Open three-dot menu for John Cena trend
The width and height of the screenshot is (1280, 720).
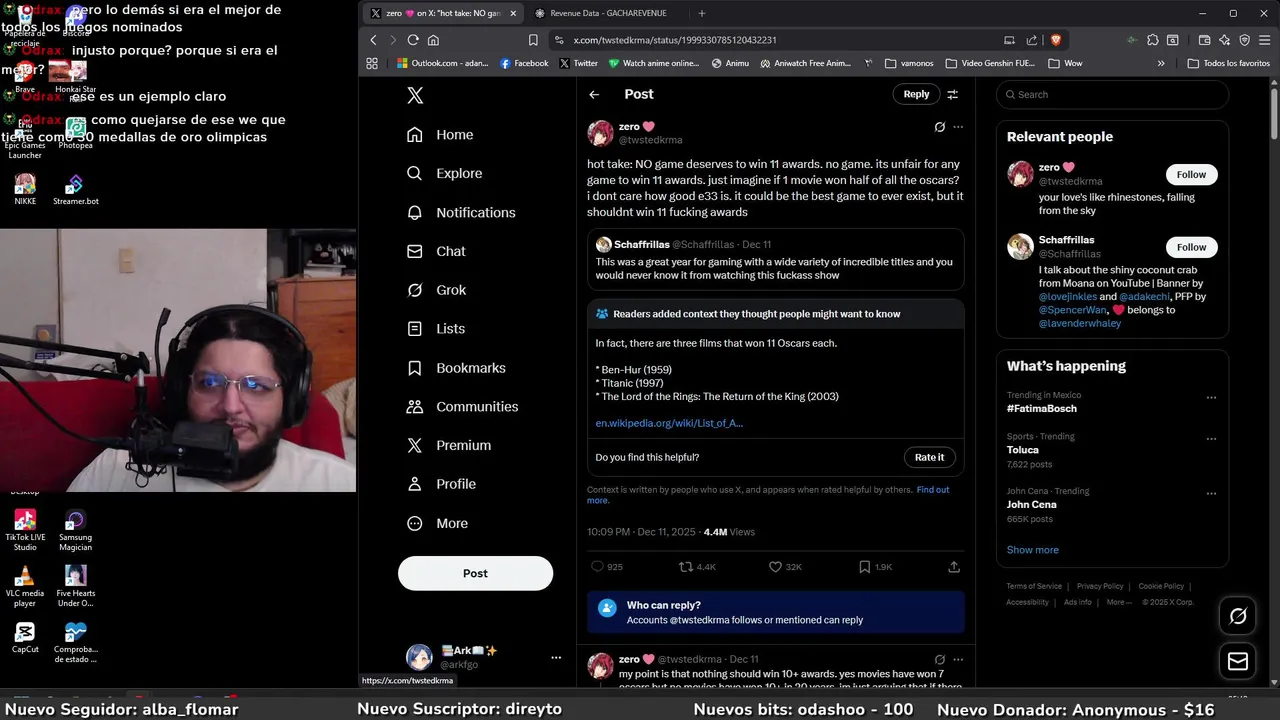tap(1211, 493)
